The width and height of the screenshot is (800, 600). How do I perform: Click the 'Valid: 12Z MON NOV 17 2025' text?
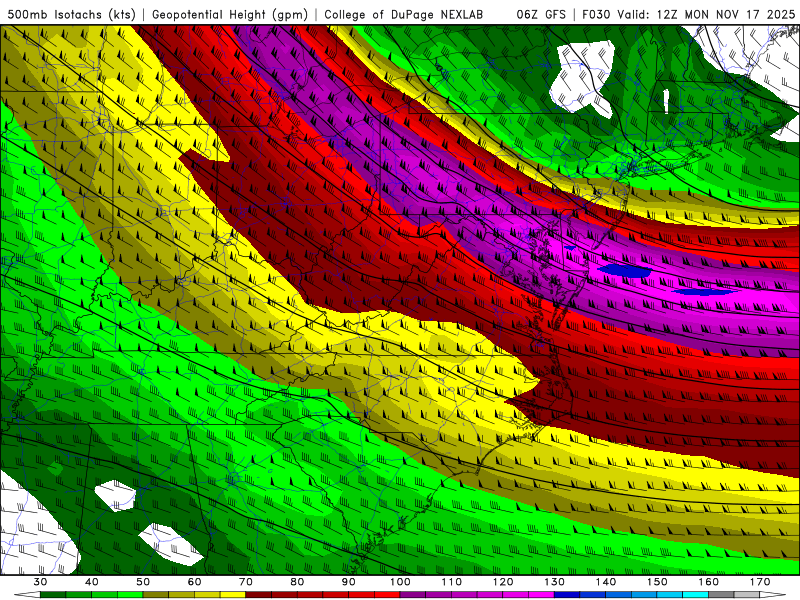point(706,14)
